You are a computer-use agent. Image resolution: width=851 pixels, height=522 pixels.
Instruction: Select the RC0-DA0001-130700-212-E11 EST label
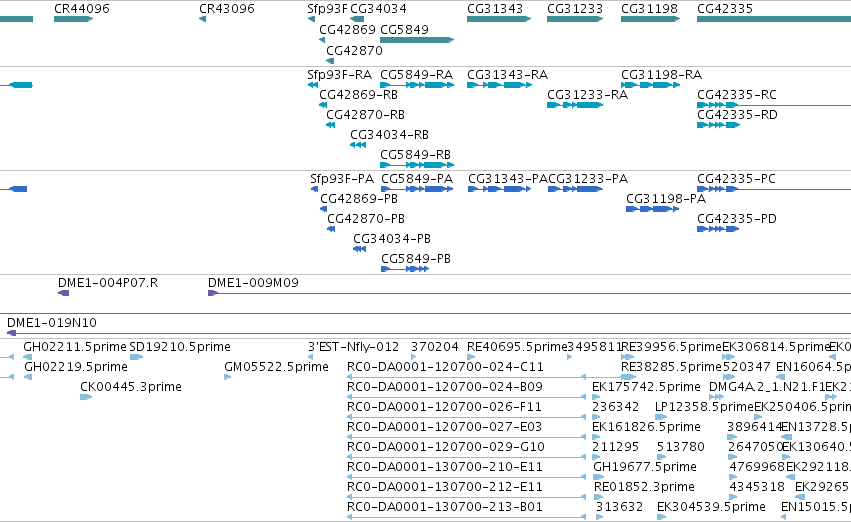pyautogui.click(x=444, y=487)
